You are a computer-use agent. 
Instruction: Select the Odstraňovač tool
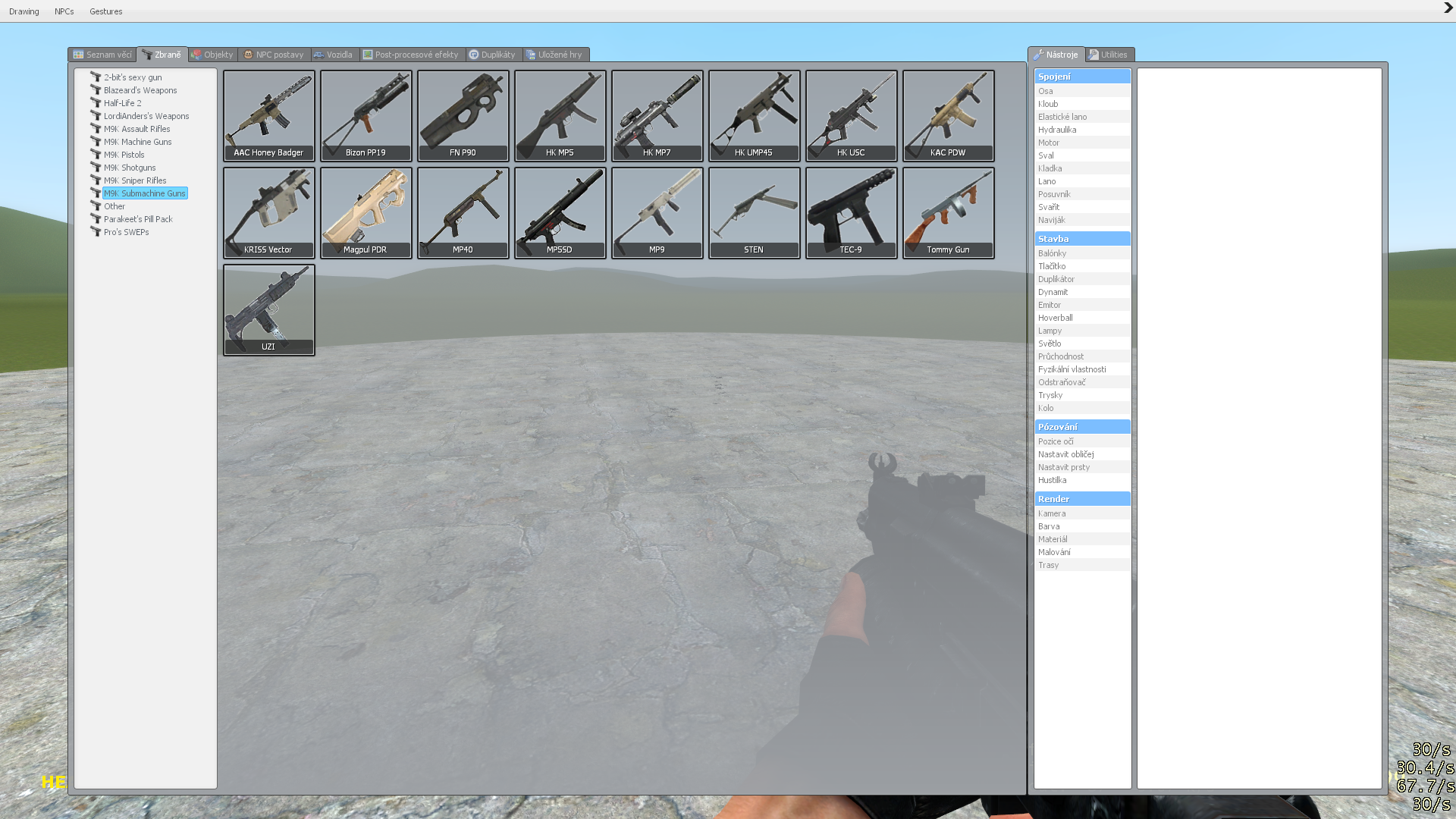1082,382
